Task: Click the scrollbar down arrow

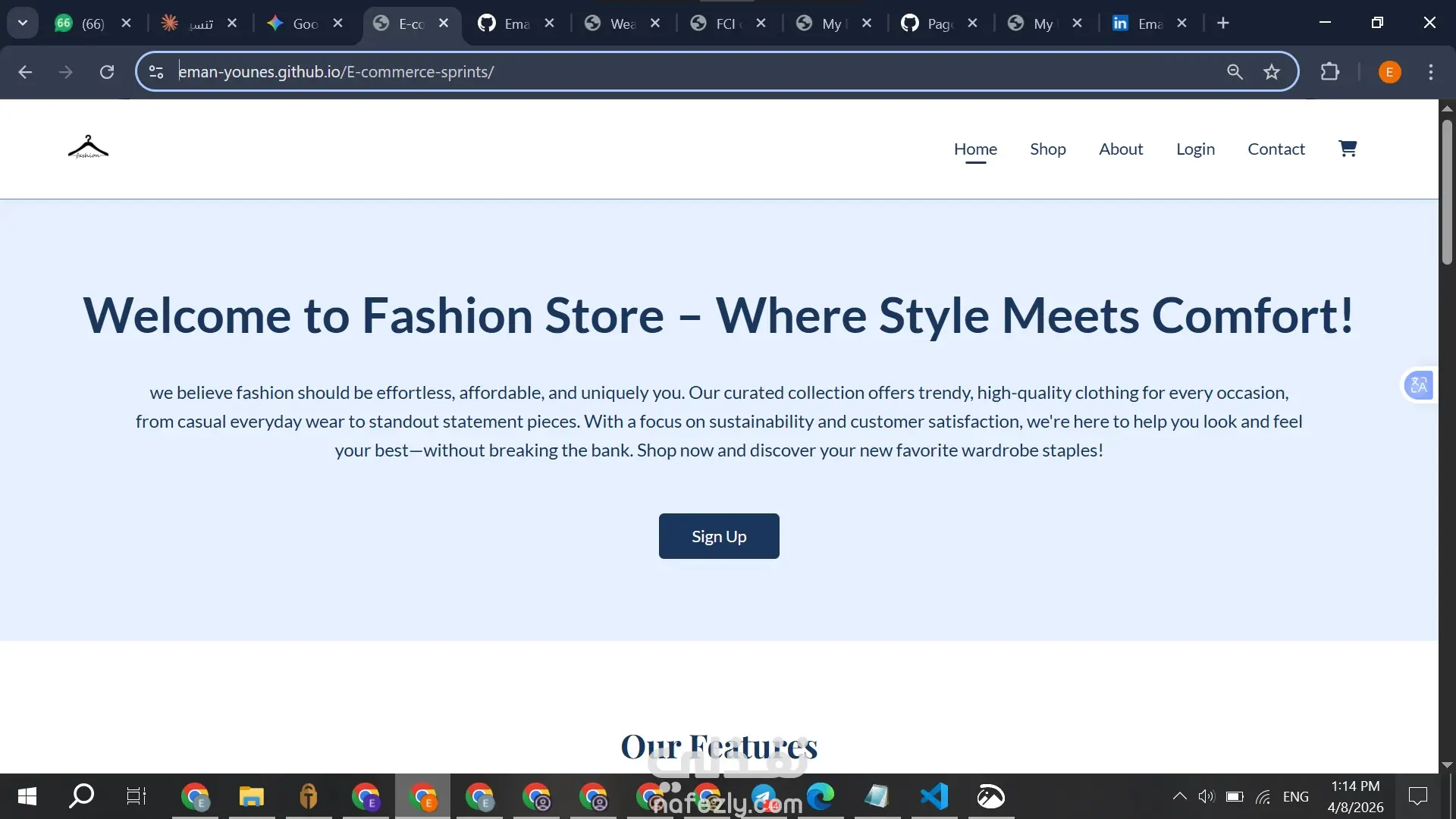Action: click(1447, 765)
